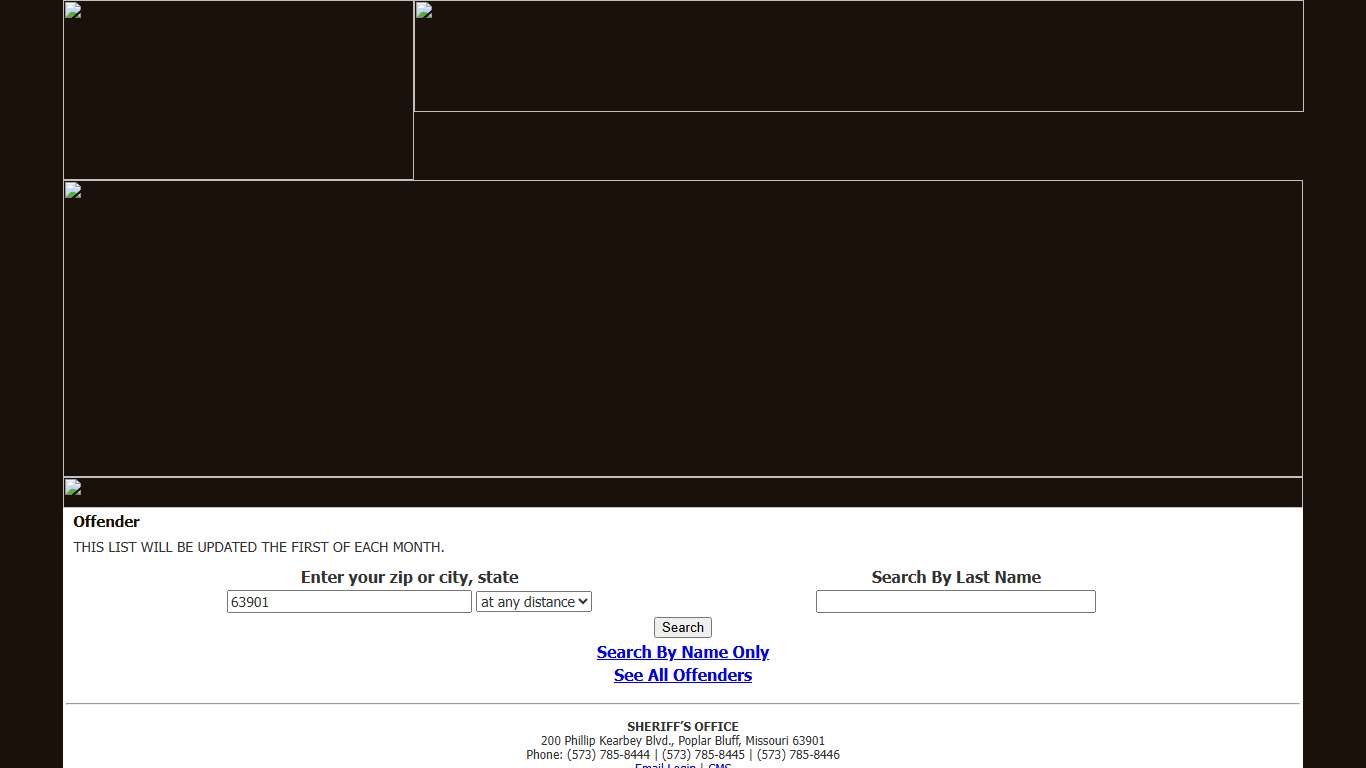Click the broken logo image at top left

coord(238,90)
